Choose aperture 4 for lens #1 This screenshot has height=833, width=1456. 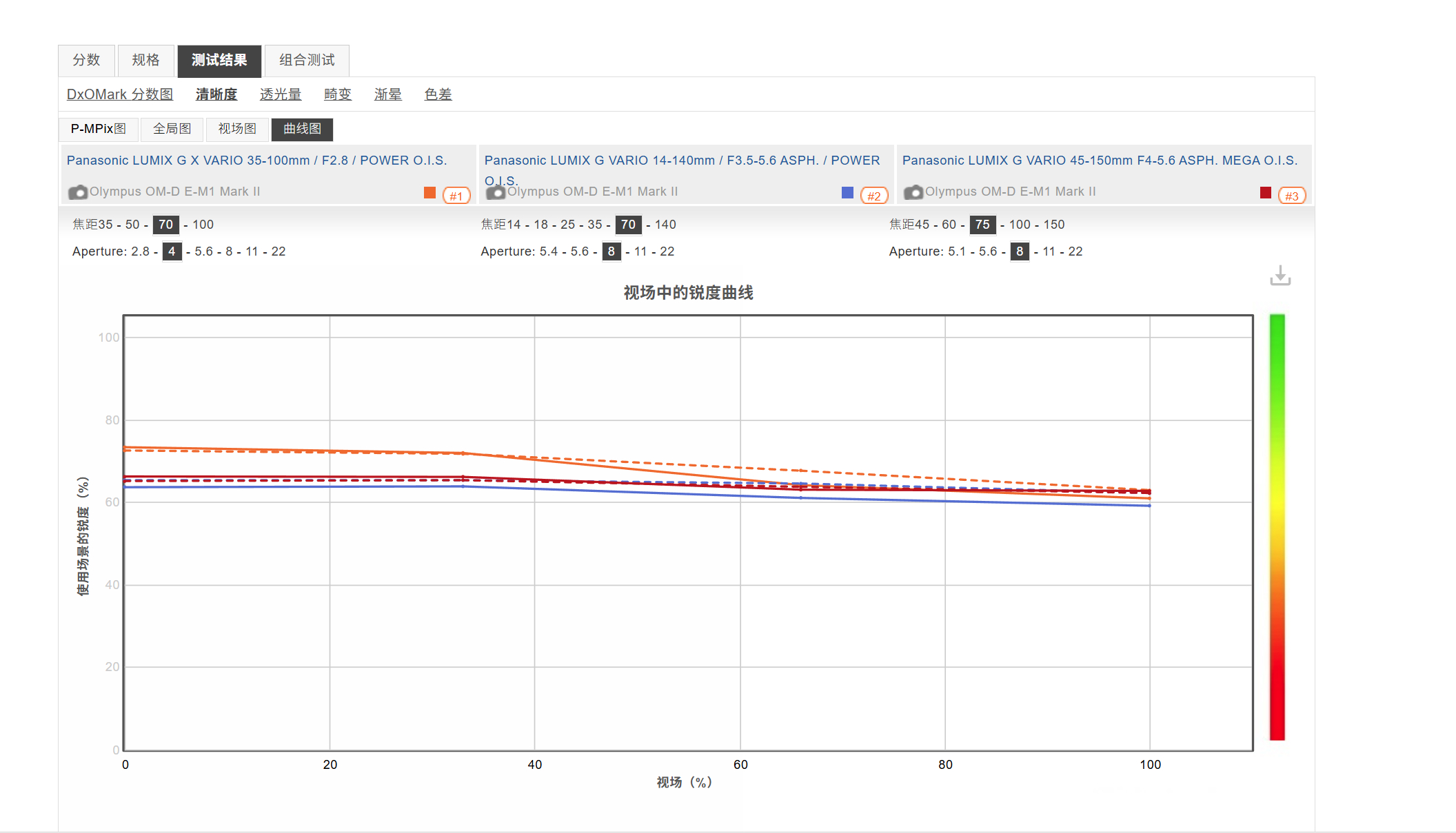(x=172, y=251)
